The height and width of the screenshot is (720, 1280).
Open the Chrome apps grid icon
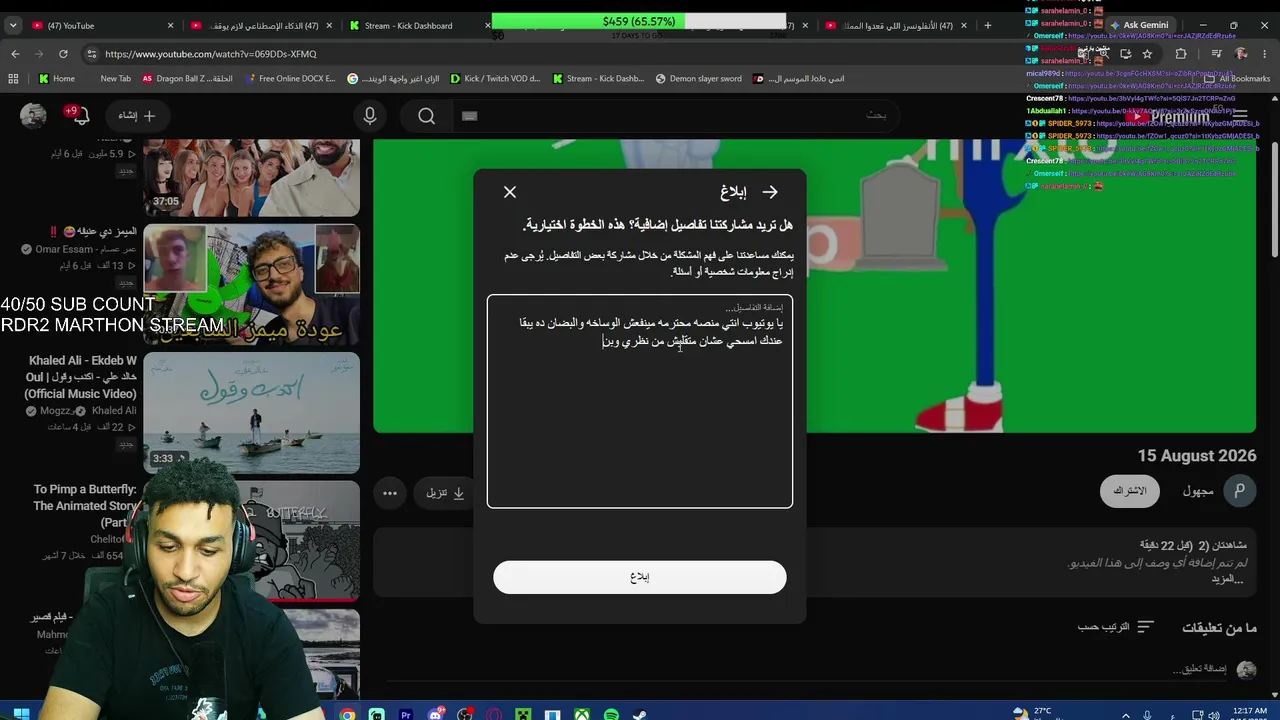click(x=13, y=79)
